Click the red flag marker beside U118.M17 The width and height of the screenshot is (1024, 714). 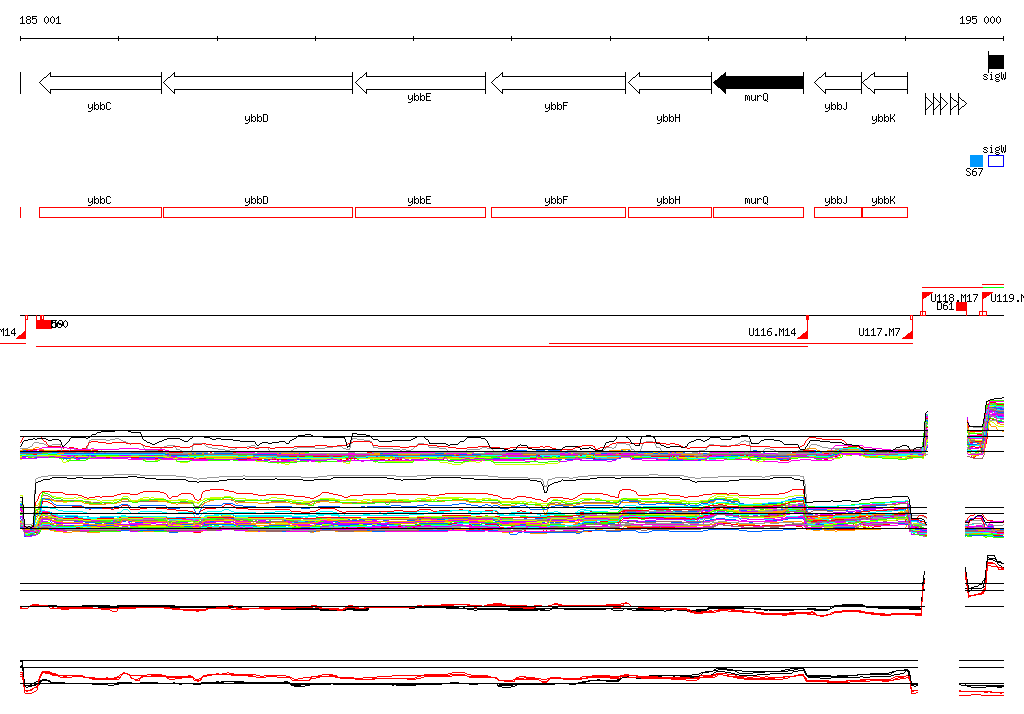(925, 297)
